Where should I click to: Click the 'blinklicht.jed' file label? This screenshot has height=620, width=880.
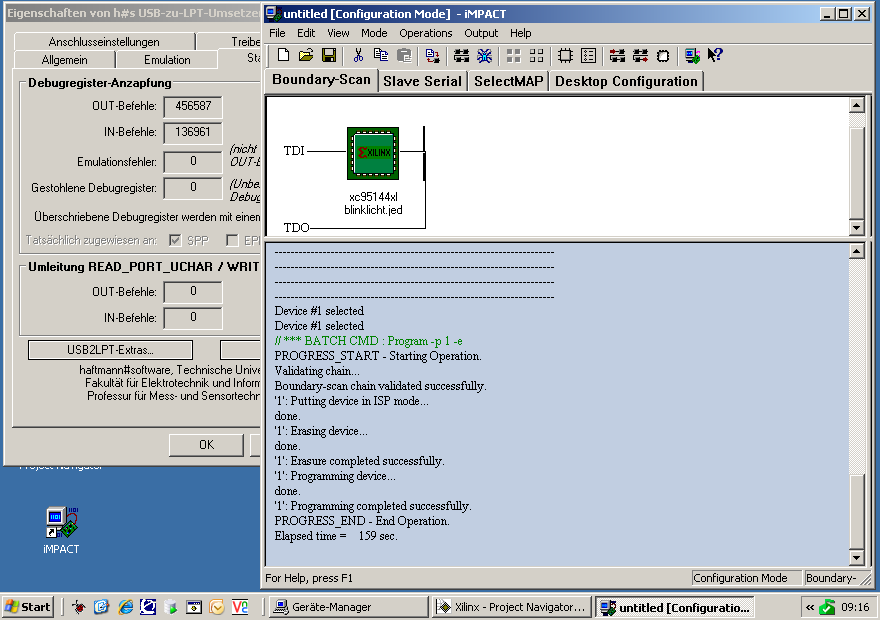tap(373, 210)
